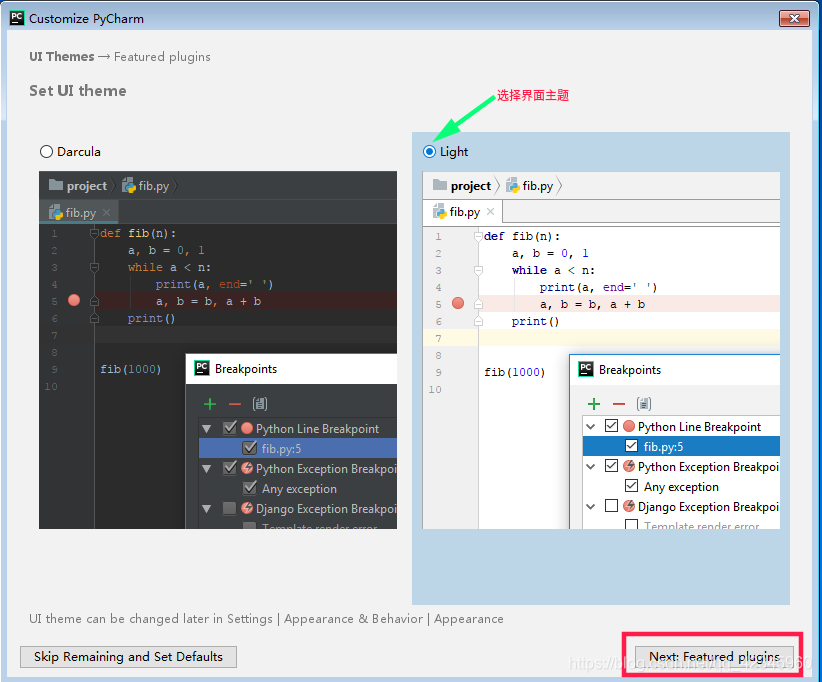The height and width of the screenshot is (682, 822).
Task: Click lightning icon of Python Exception Breakpoint, Light preview
Action: tap(629, 466)
